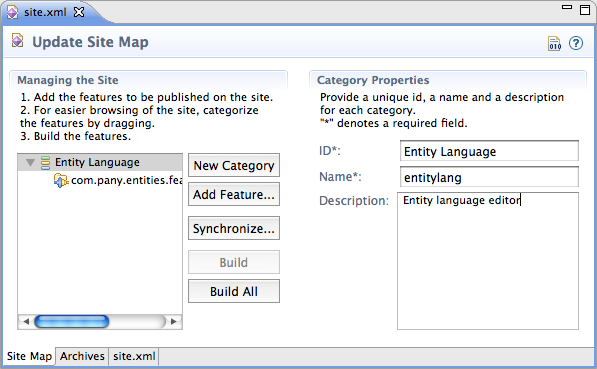Click the Entity Language category icon
The width and height of the screenshot is (597, 369).
pyautogui.click(x=45, y=163)
